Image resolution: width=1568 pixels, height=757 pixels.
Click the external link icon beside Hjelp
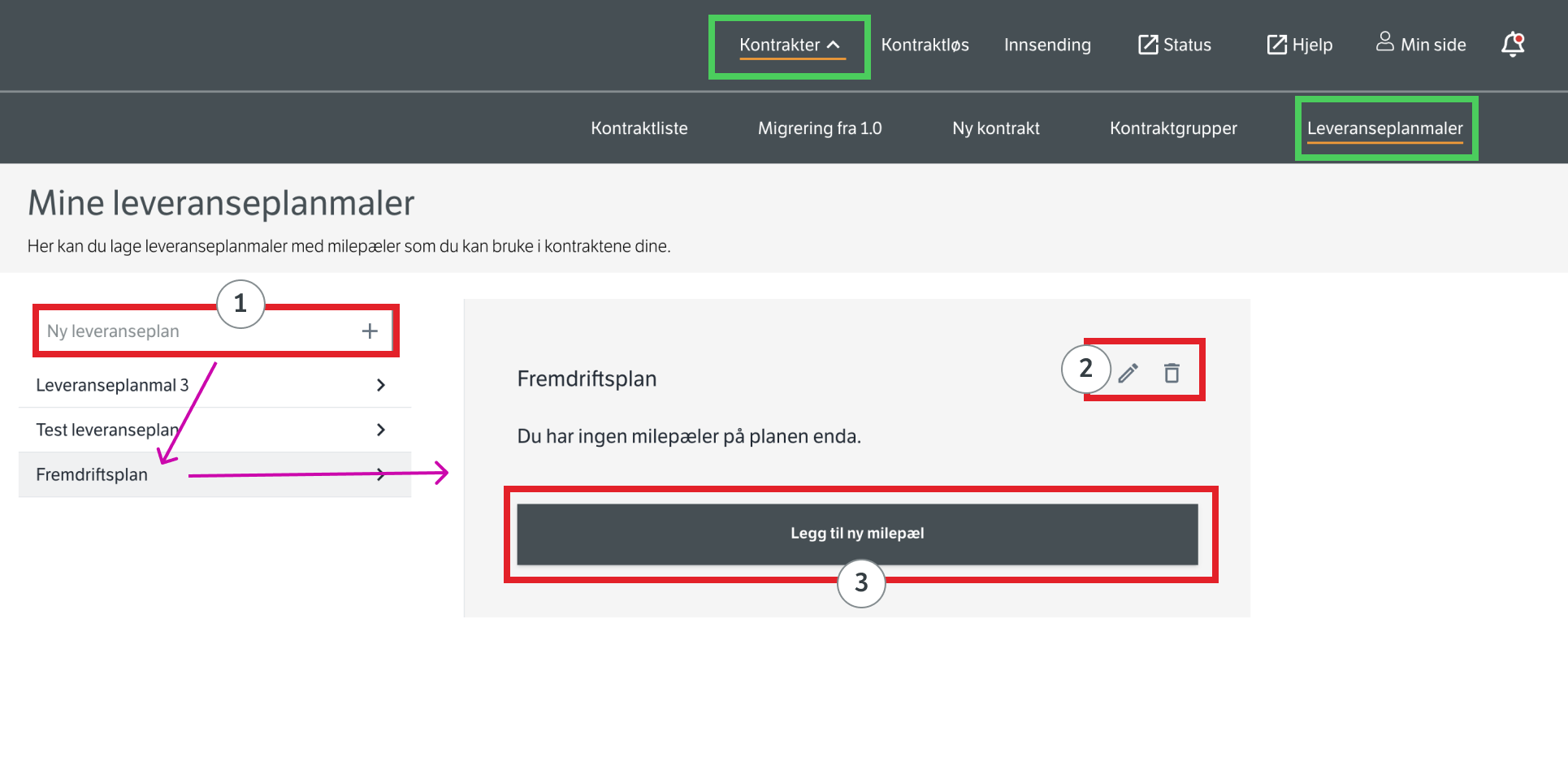(1276, 45)
